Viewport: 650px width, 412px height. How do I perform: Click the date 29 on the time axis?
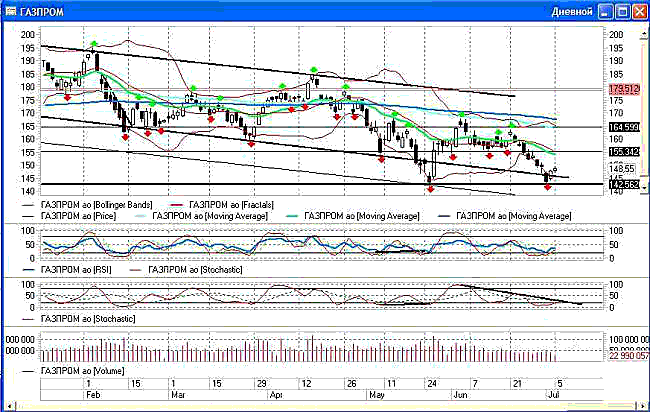262,384
